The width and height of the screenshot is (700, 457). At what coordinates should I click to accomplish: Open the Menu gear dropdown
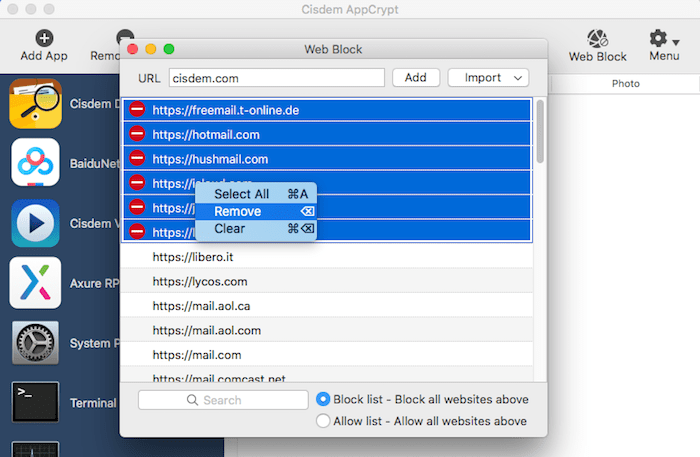663,40
